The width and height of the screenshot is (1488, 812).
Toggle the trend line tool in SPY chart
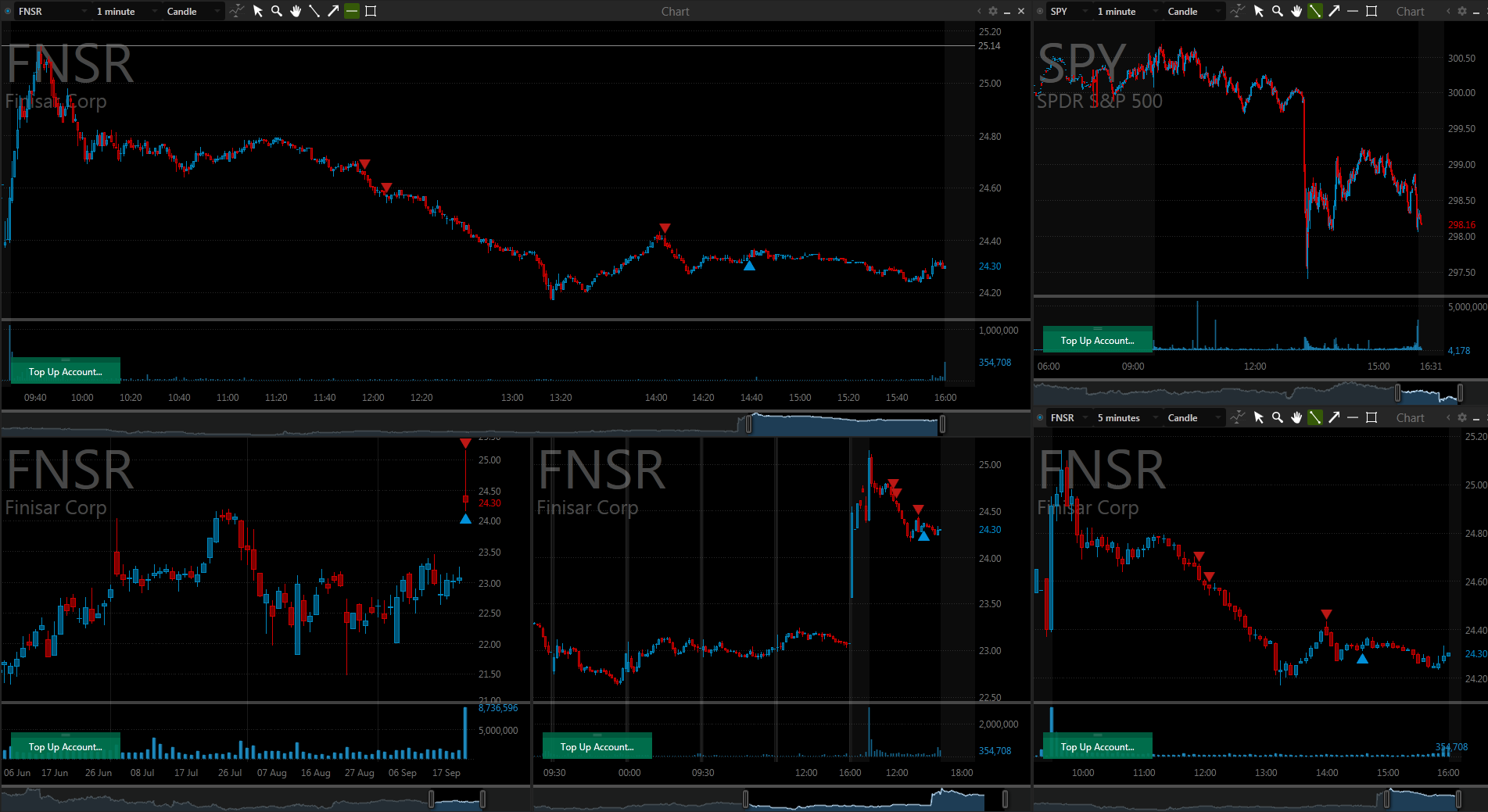coord(1315,11)
